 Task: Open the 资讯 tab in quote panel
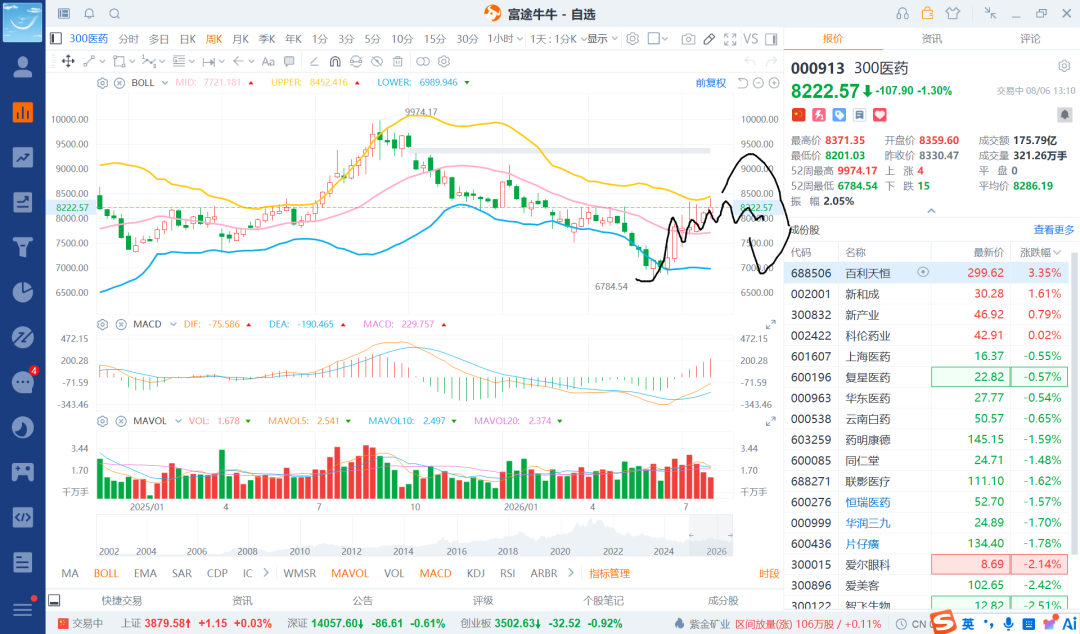[932, 39]
